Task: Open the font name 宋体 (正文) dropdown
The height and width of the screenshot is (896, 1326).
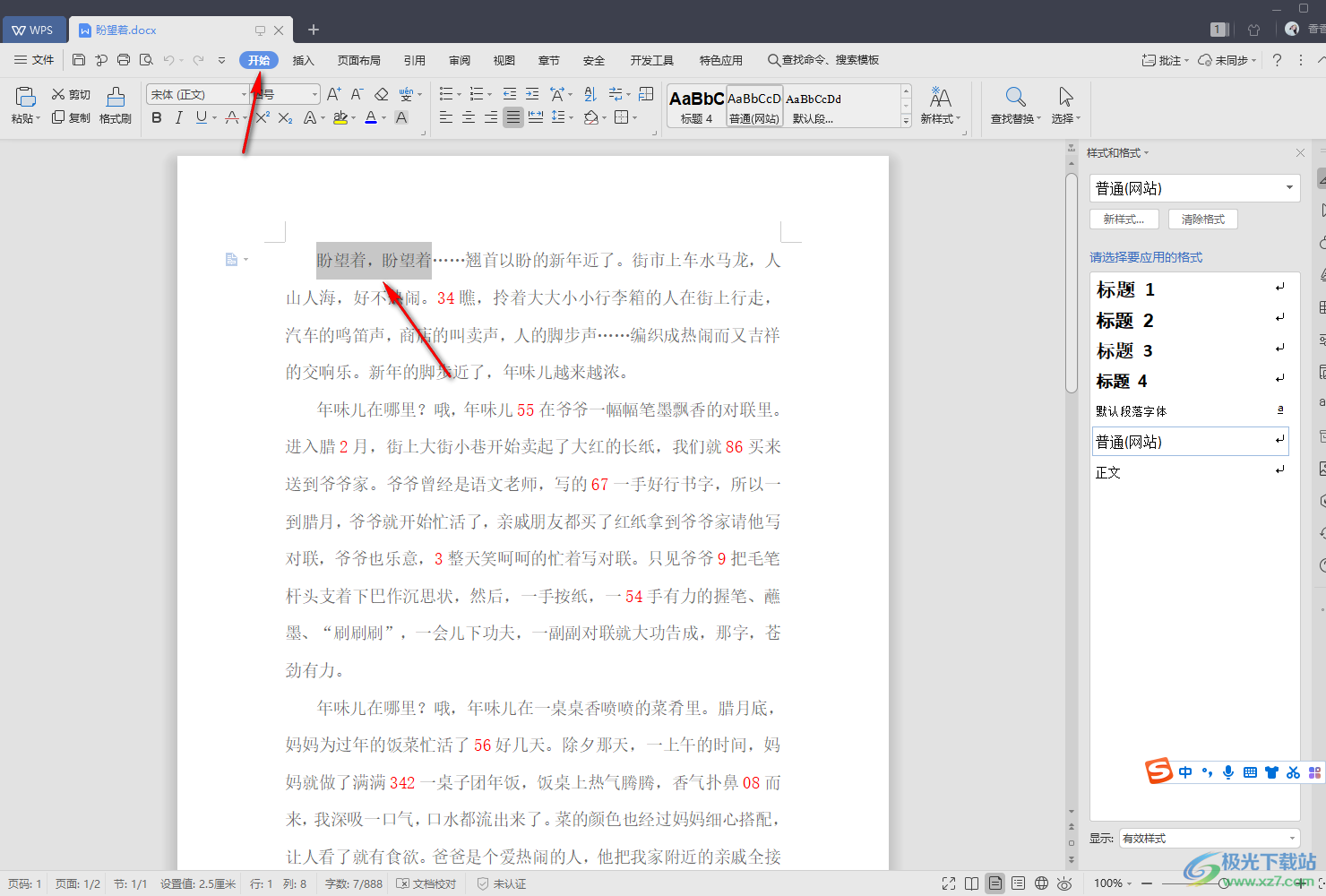Action: tap(244, 94)
